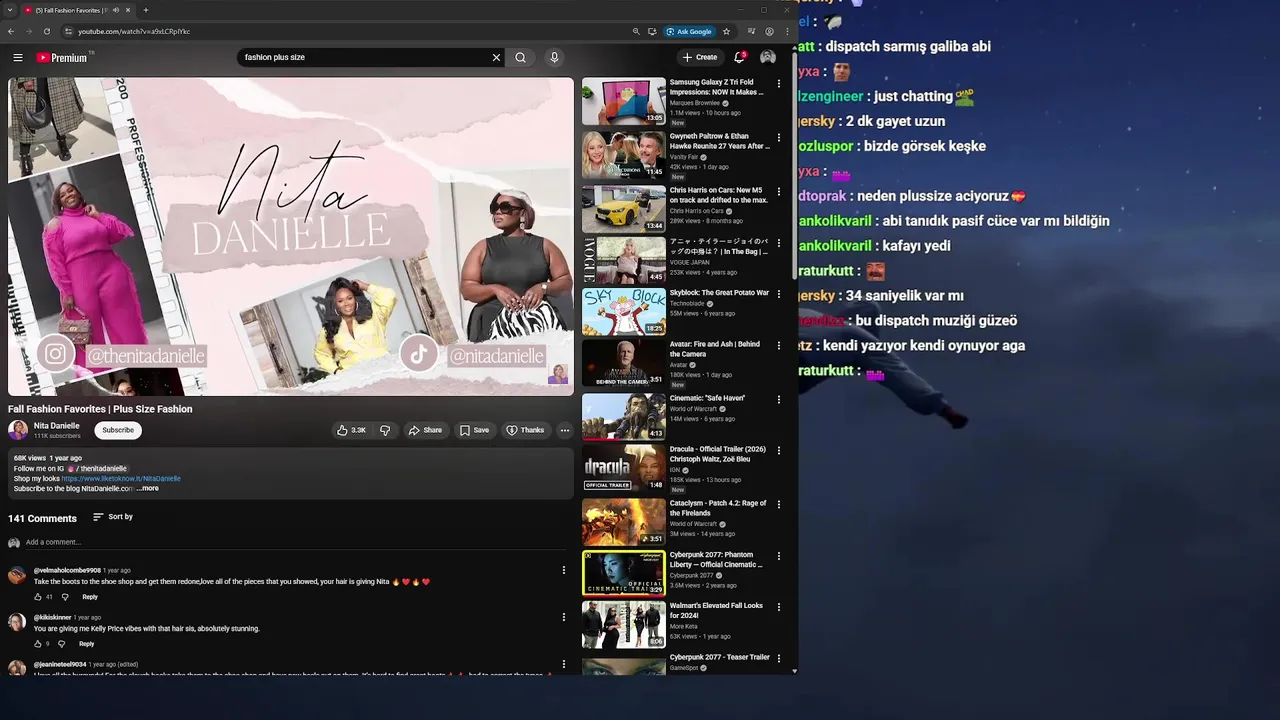Click the Thanks button

(x=525, y=430)
